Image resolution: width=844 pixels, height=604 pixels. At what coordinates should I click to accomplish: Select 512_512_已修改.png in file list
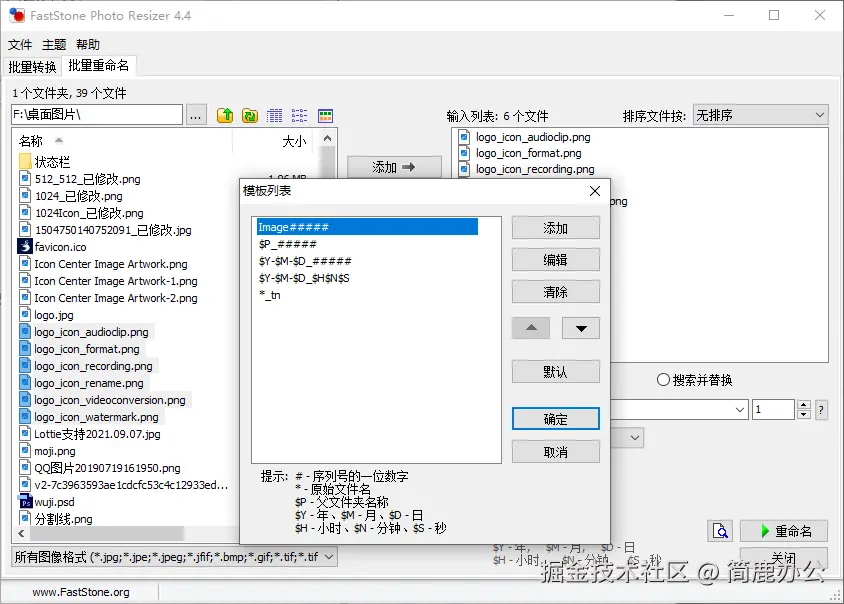87,179
